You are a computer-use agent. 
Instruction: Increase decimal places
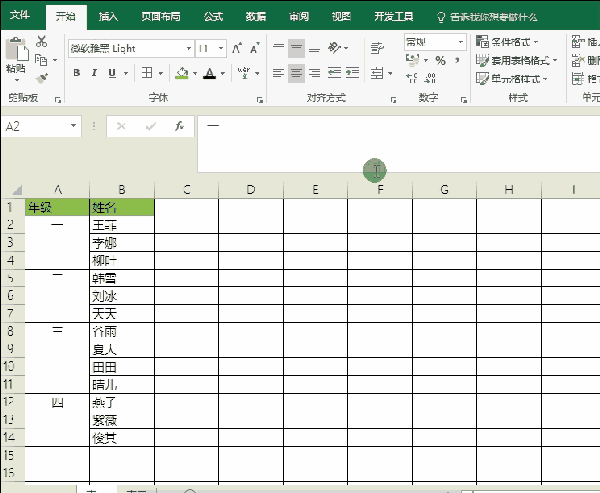pyautogui.click(x=411, y=78)
